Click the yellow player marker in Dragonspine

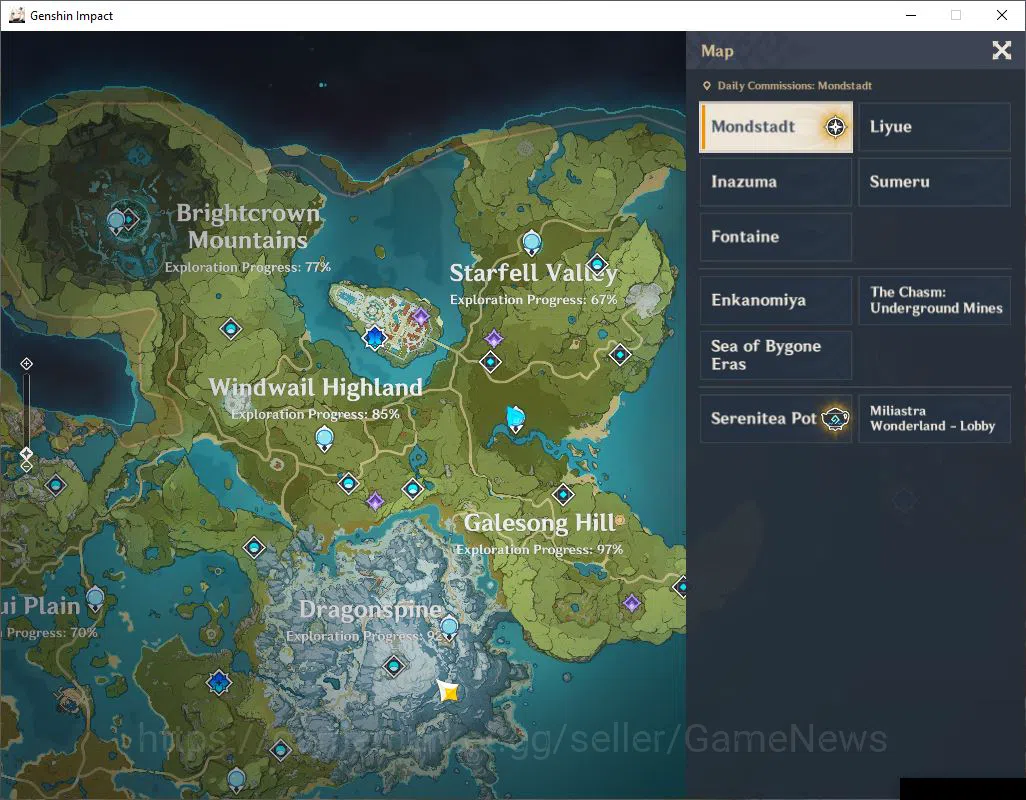coord(449,691)
